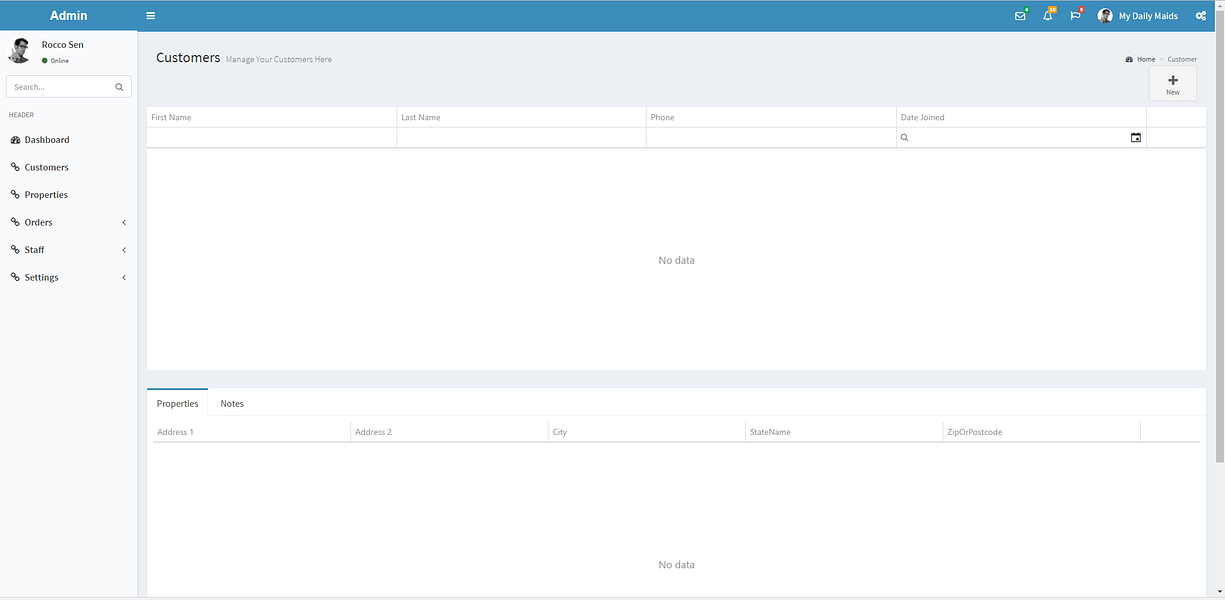Click the First Name filter field
This screenshot has height=600, width=1225.
click(x=271, y=138)
